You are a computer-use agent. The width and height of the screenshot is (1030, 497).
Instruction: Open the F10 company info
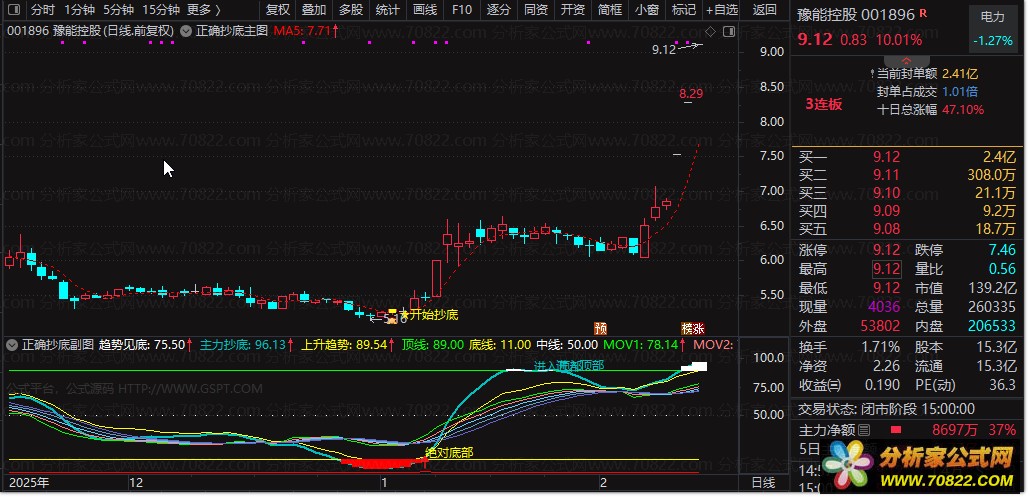(x=462, y=10)
